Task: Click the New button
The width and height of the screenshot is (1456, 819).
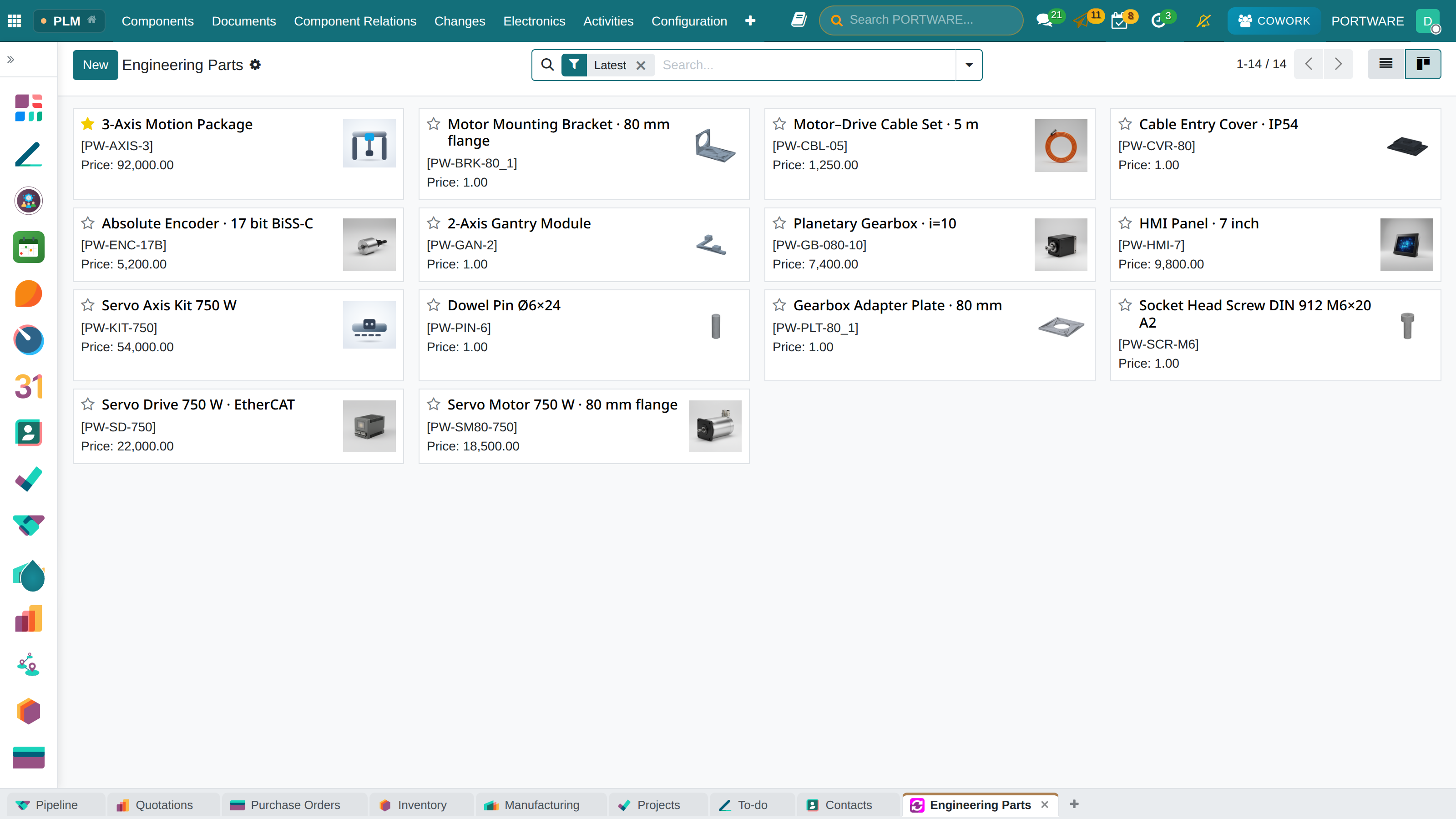Action: pyautogui.click(x=95, y=65)
